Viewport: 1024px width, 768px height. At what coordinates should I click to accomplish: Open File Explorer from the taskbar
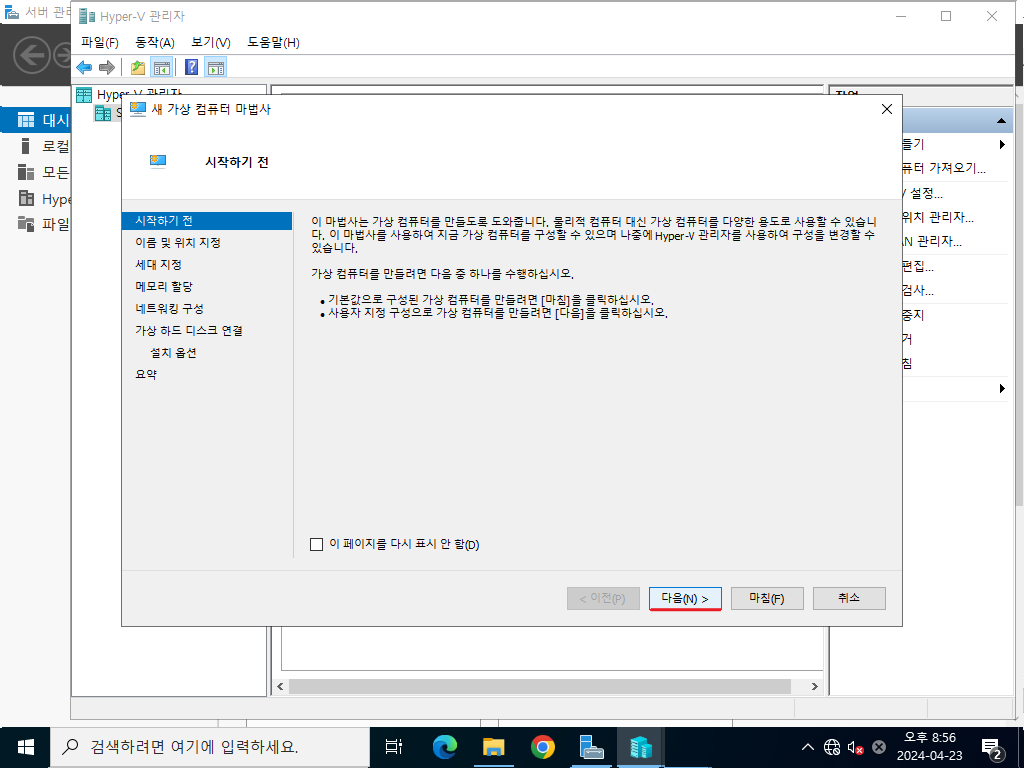coord(494,747)
